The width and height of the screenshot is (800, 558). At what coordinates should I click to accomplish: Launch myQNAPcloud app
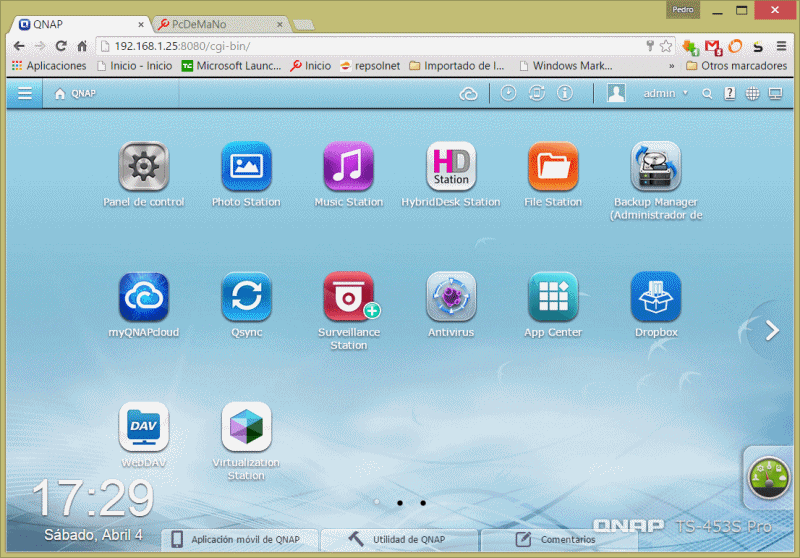(143, 297)
